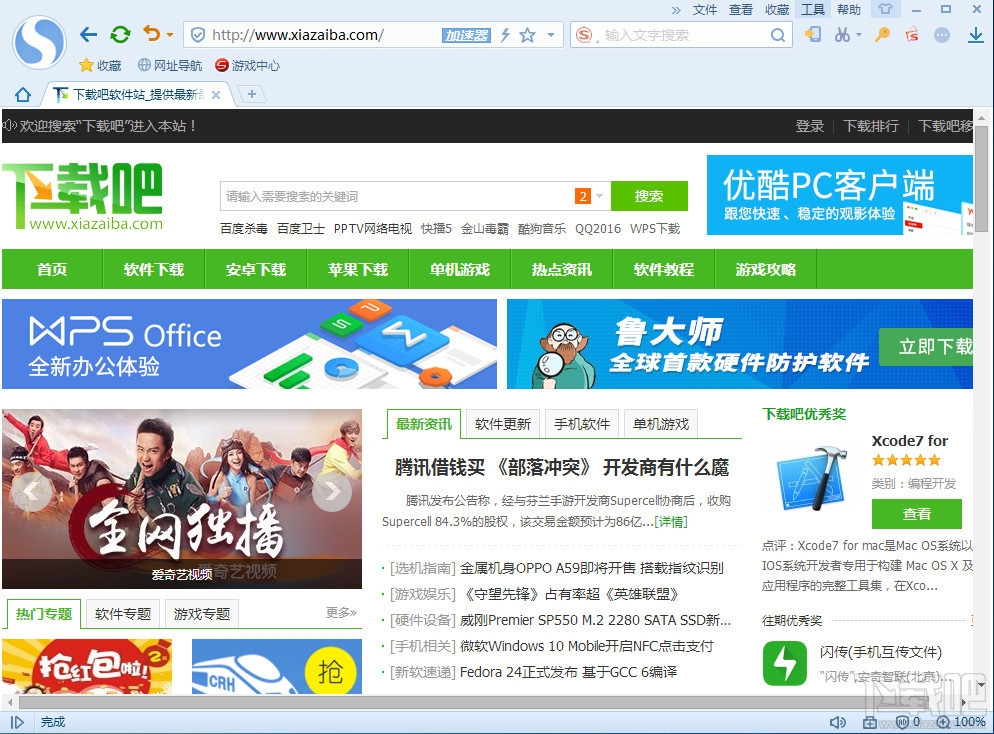Expand the address bar dropdown arrow
Screen dimensions: 994x734
(x=551, y=35)
